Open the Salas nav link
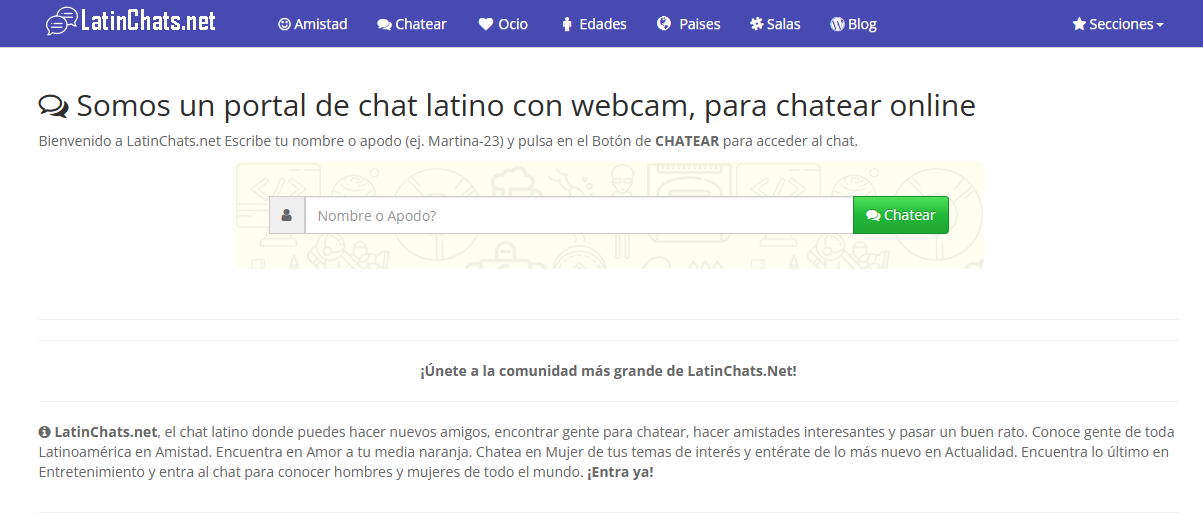Screen dimensions: 1203x515 pyautogui.click(x=775, y=24)
